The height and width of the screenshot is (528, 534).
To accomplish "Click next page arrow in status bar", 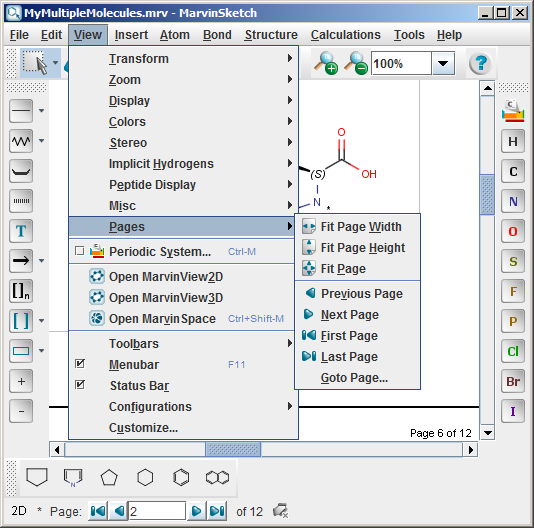I will 197,511.
